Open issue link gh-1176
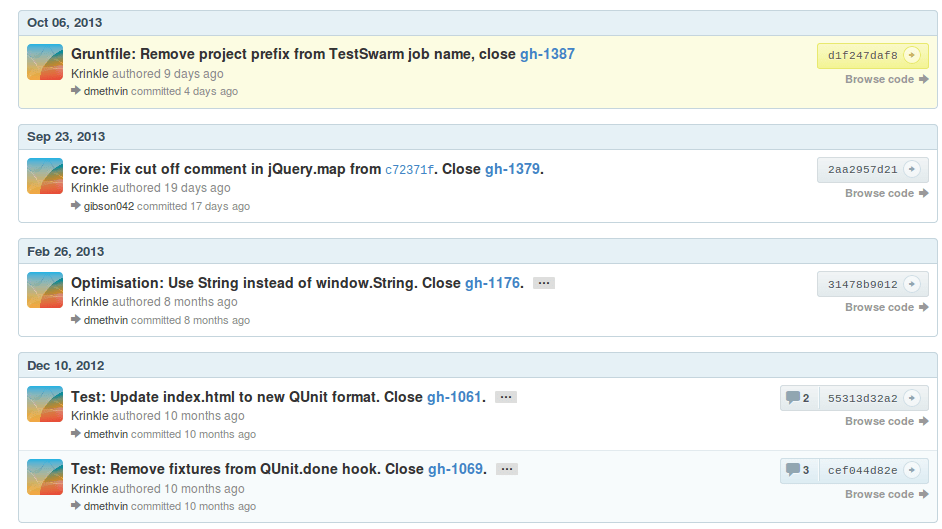 point(493,283)
